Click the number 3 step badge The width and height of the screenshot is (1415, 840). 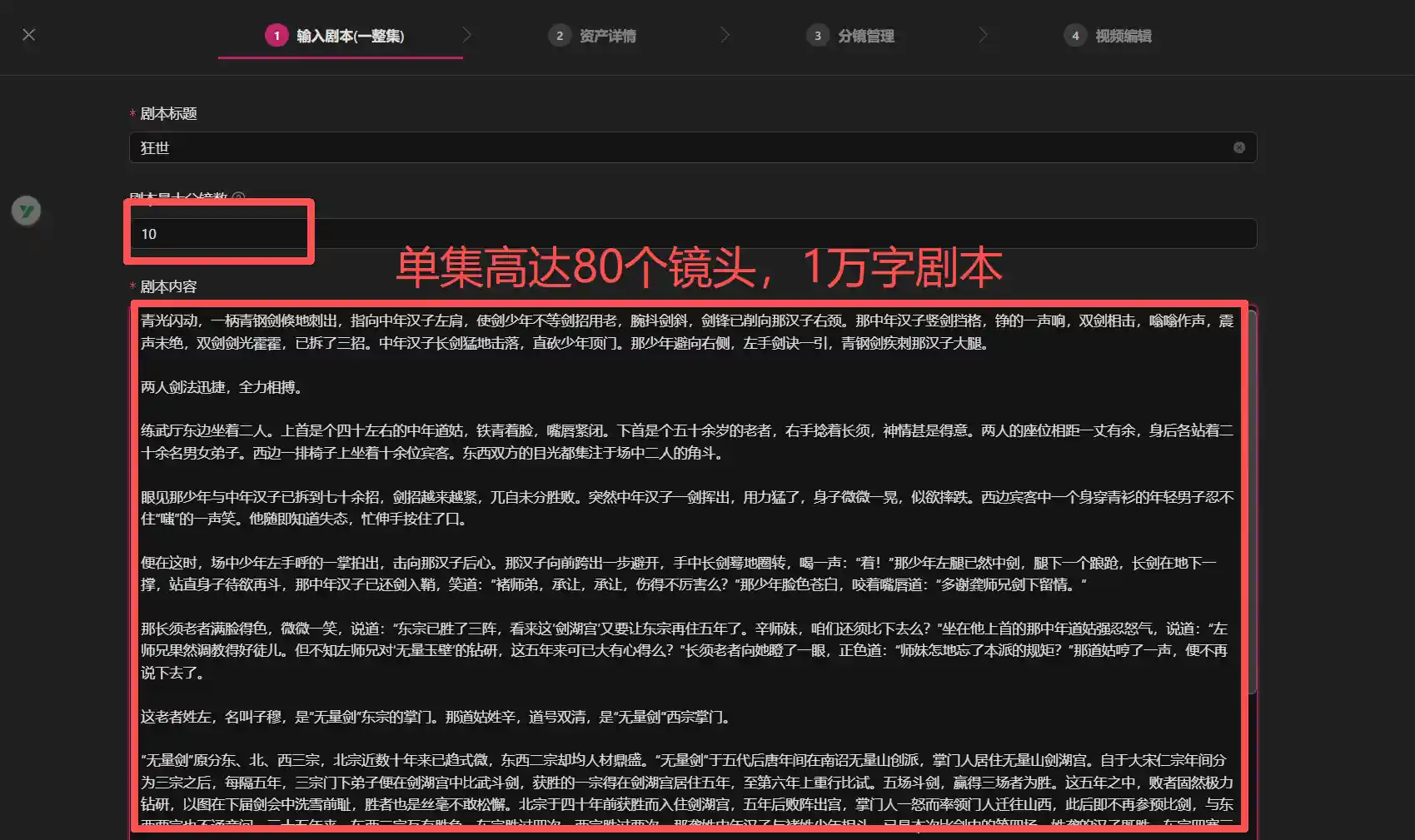[818, 36]
